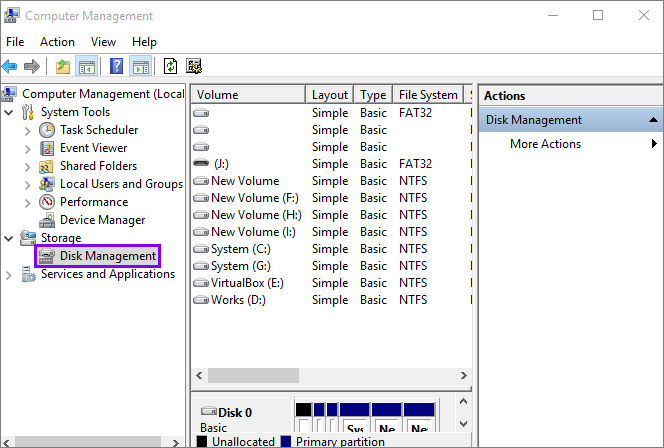This screenshot has height=448, width=664.
Task: Click the blue Back arrow in toolbar
Action: 10,67
